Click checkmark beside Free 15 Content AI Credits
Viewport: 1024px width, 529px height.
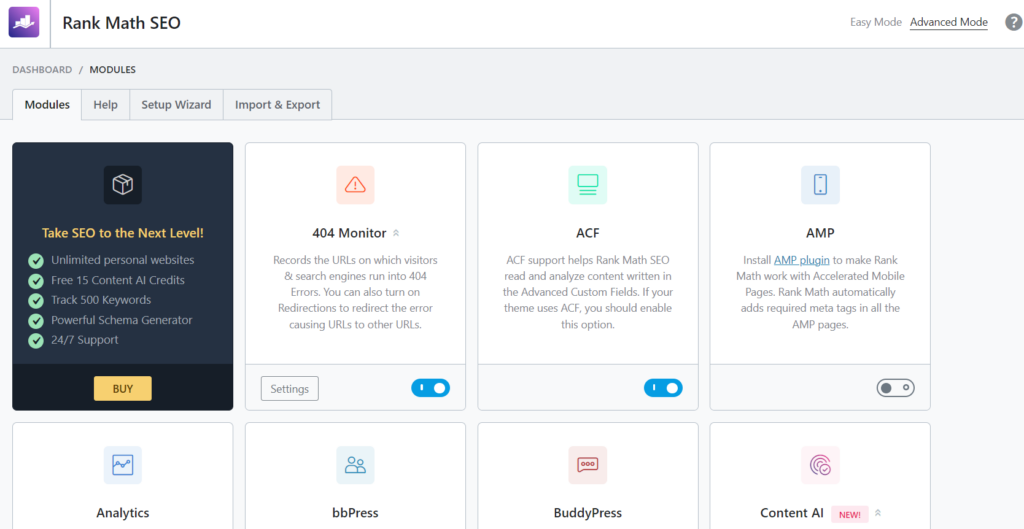click(x=36, y=281)
